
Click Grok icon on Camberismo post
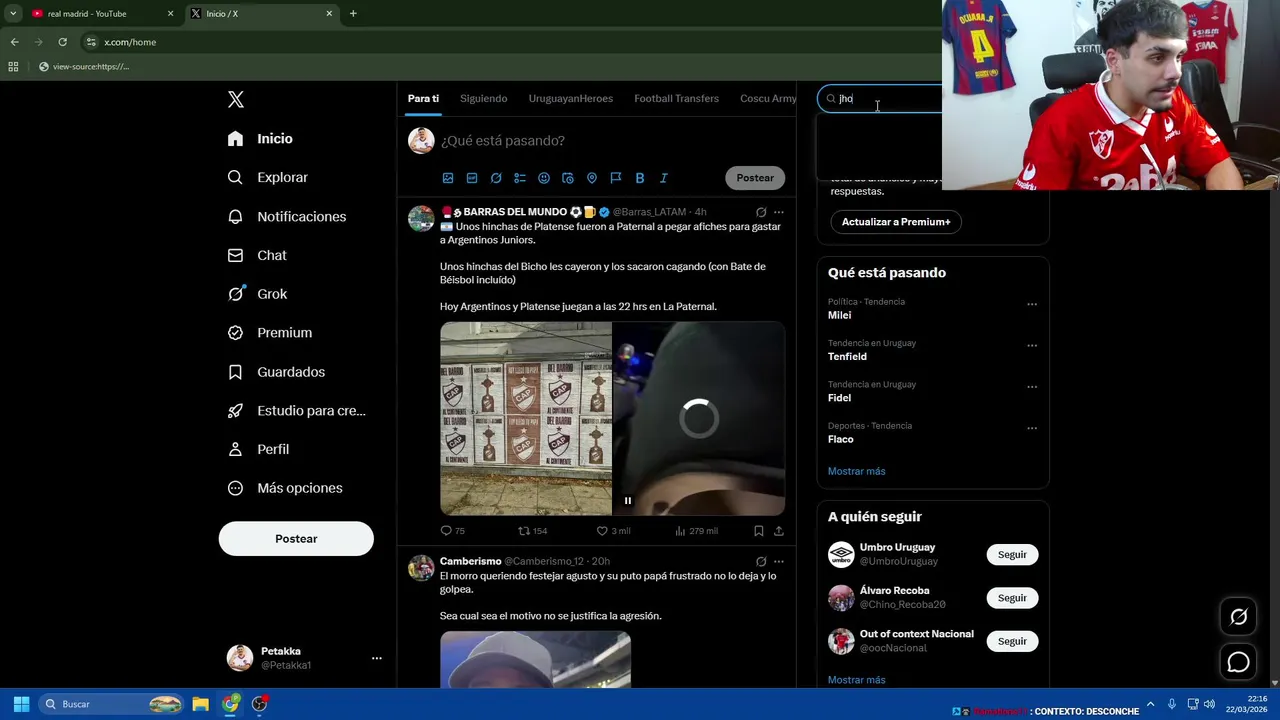click(x=761, y=562)
